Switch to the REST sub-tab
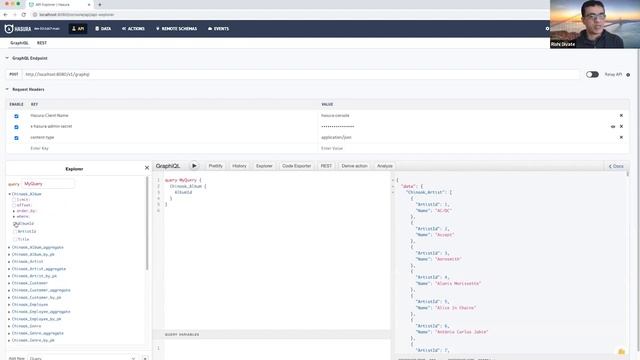This screenshot has width=640, height=360. (x=42, y=43)
